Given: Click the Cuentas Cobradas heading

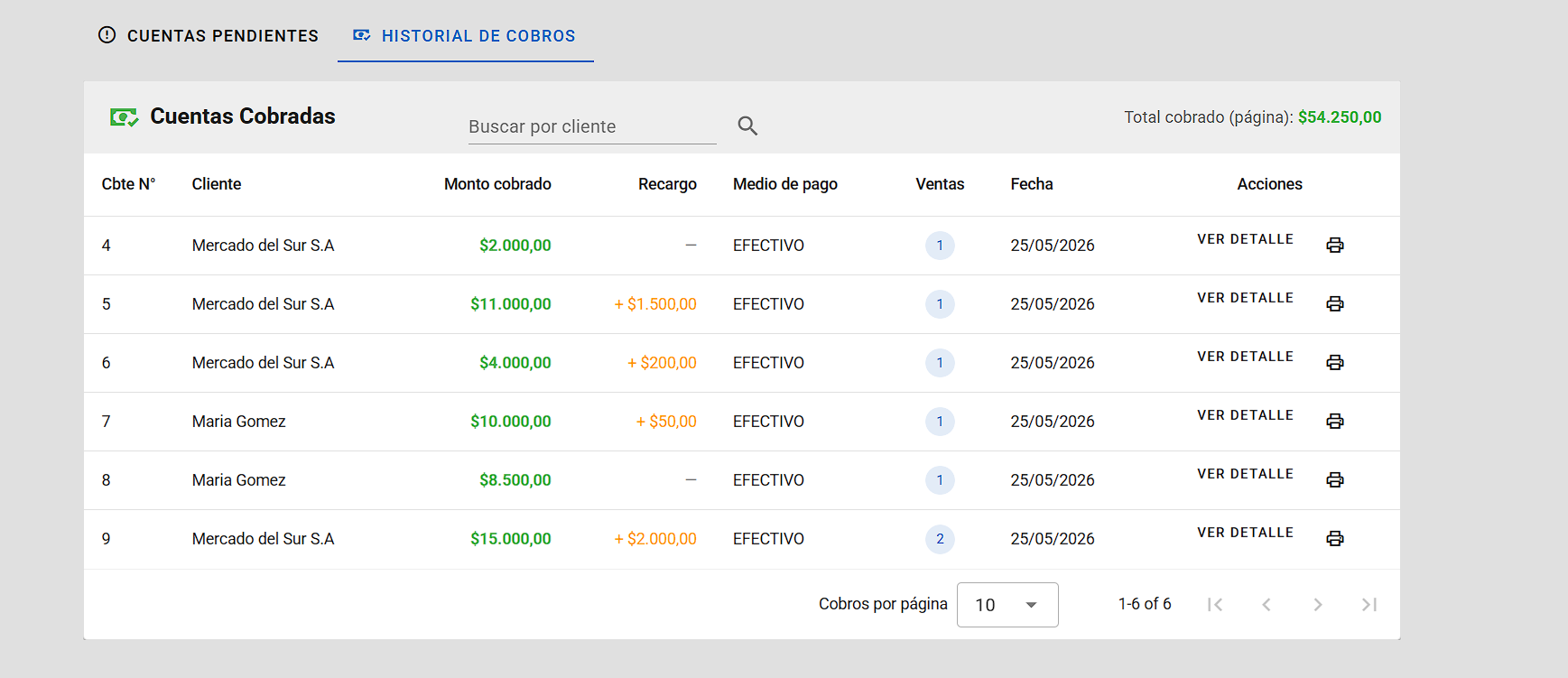Looking at the screenshot, I should (243, 116).
